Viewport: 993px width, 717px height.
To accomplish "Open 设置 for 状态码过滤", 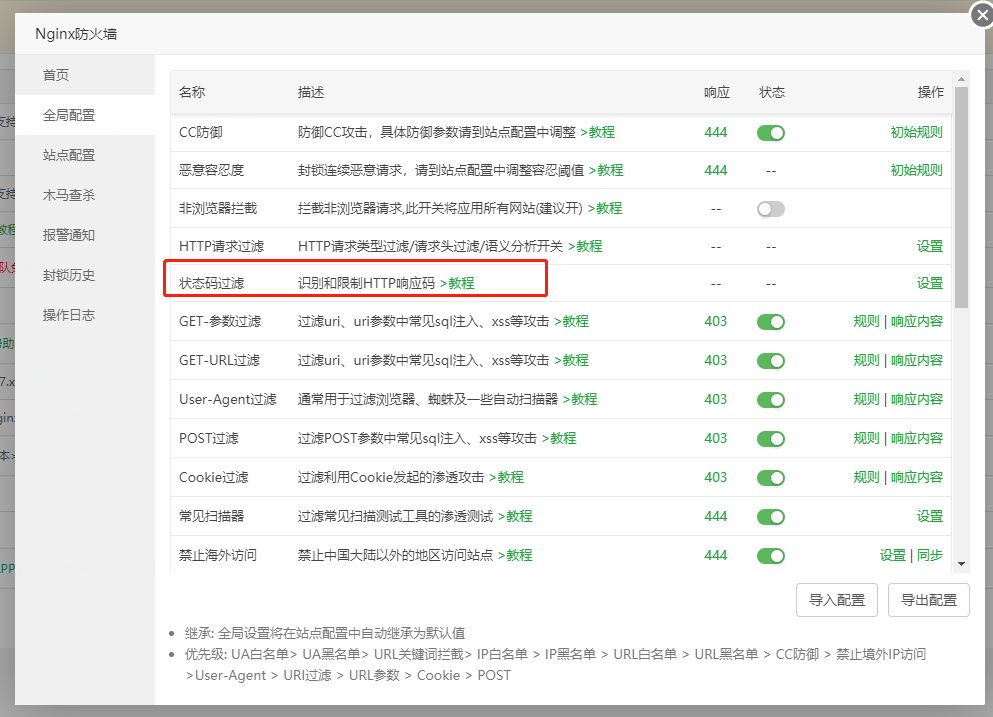I will click(x=930, y=283).
